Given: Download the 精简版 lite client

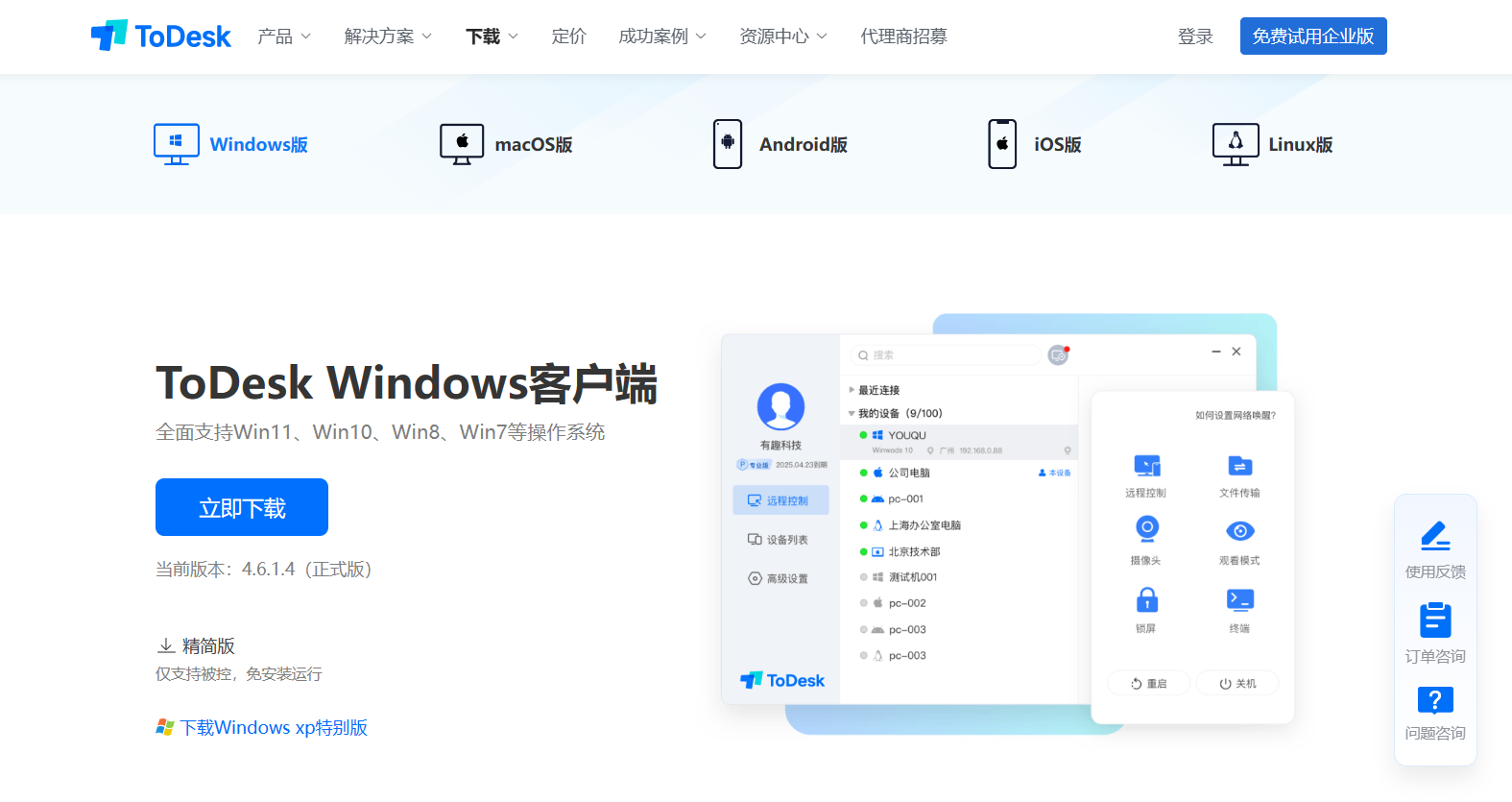Looking at the screenshot, I should [x=197, y=645].
